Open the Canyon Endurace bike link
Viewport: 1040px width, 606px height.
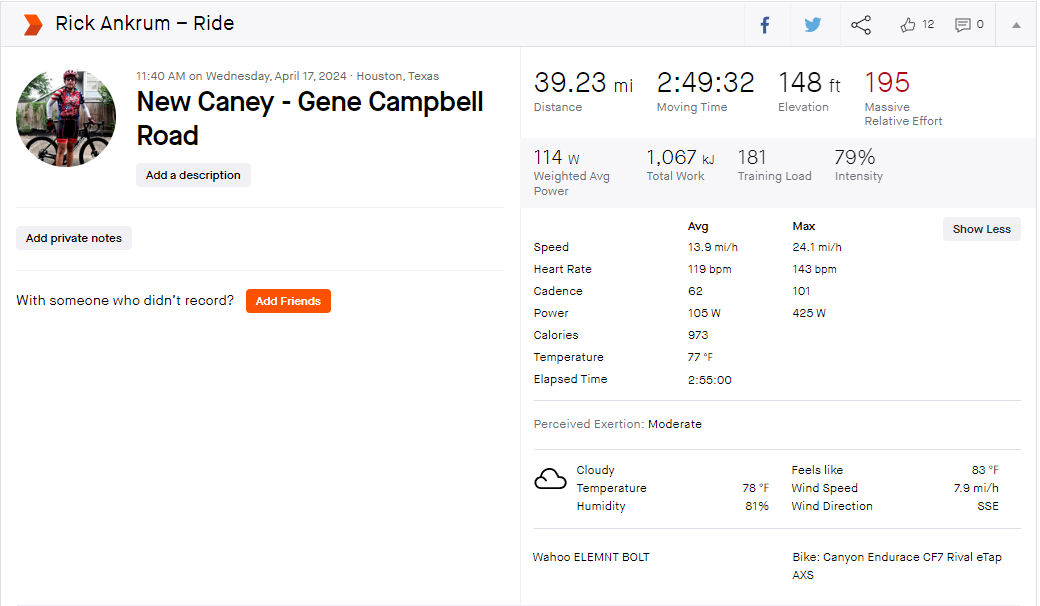[897, 566]
